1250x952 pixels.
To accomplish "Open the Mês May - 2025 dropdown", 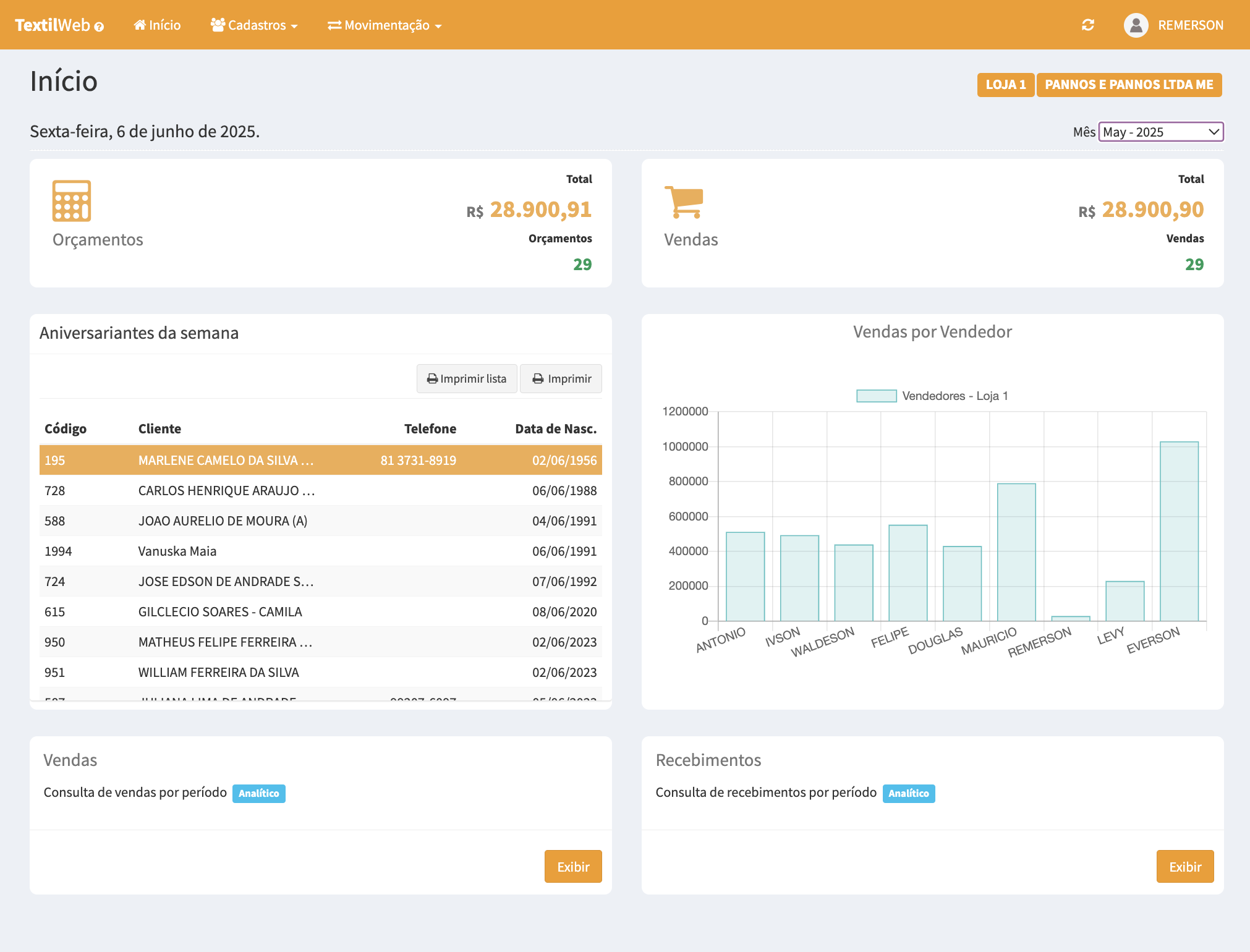I will point(1160,132).
